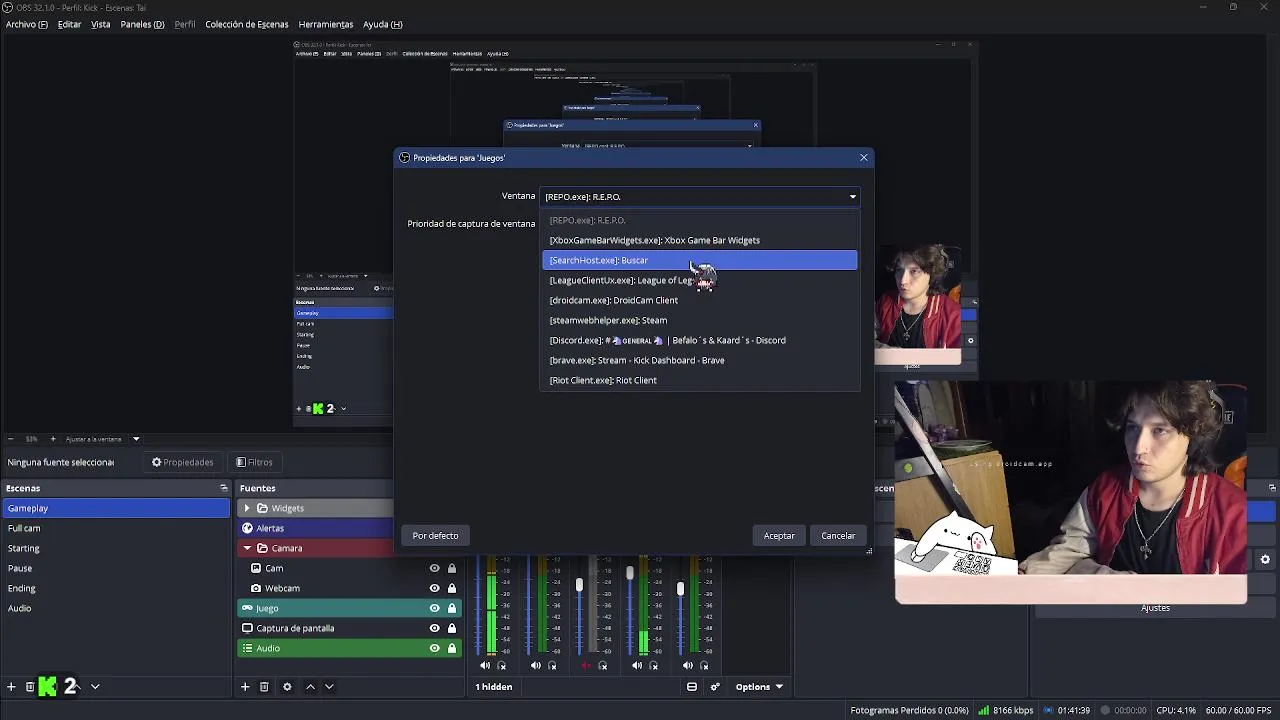Open settings gear icon right of the camera overlay

[x=1265, y=560]
